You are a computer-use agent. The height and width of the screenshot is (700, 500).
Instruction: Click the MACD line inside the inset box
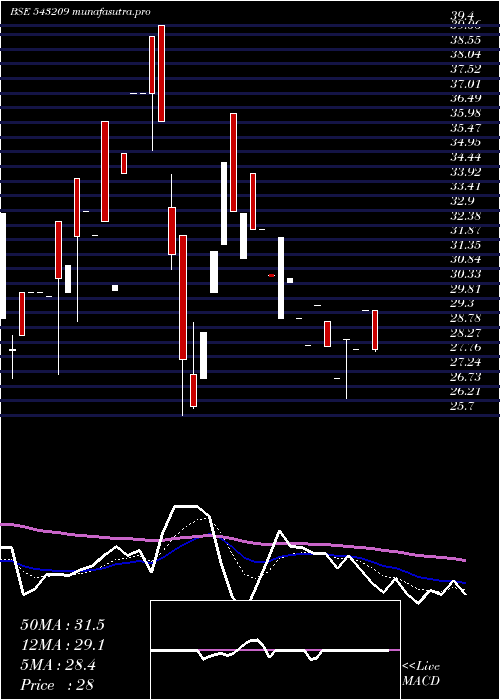click(x=270, y=651)
